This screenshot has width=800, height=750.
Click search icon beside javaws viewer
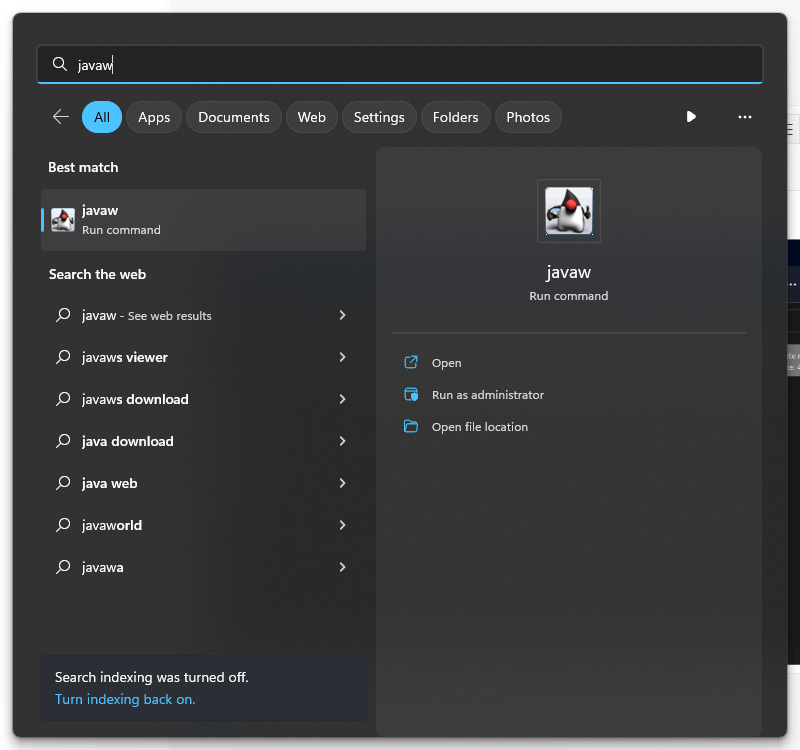click(x=63, y=357)
